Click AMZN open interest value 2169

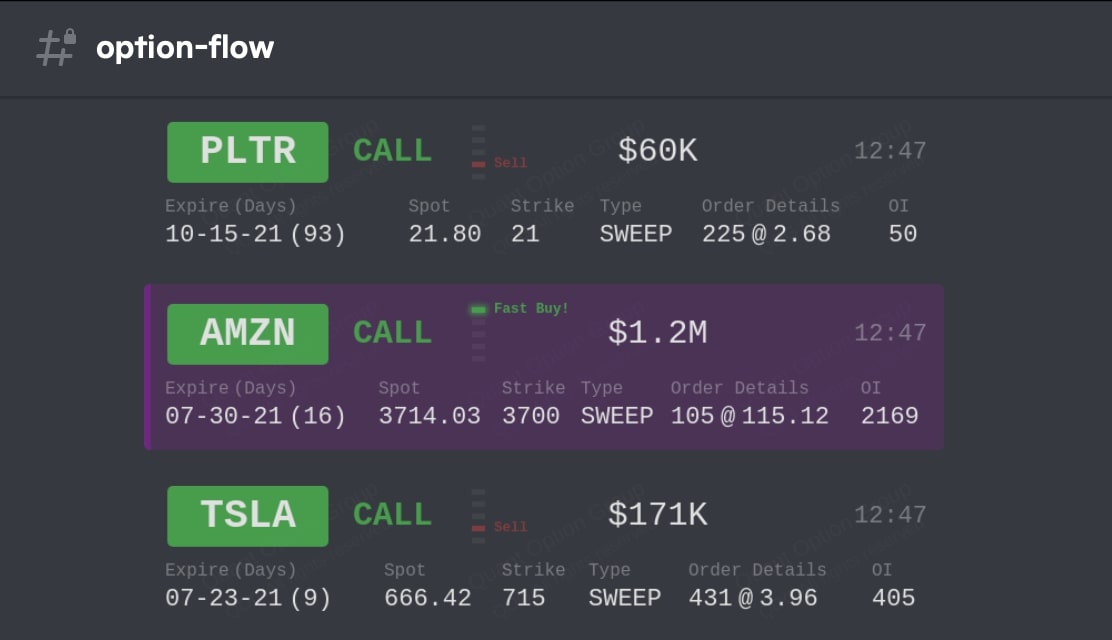(889, 416)
